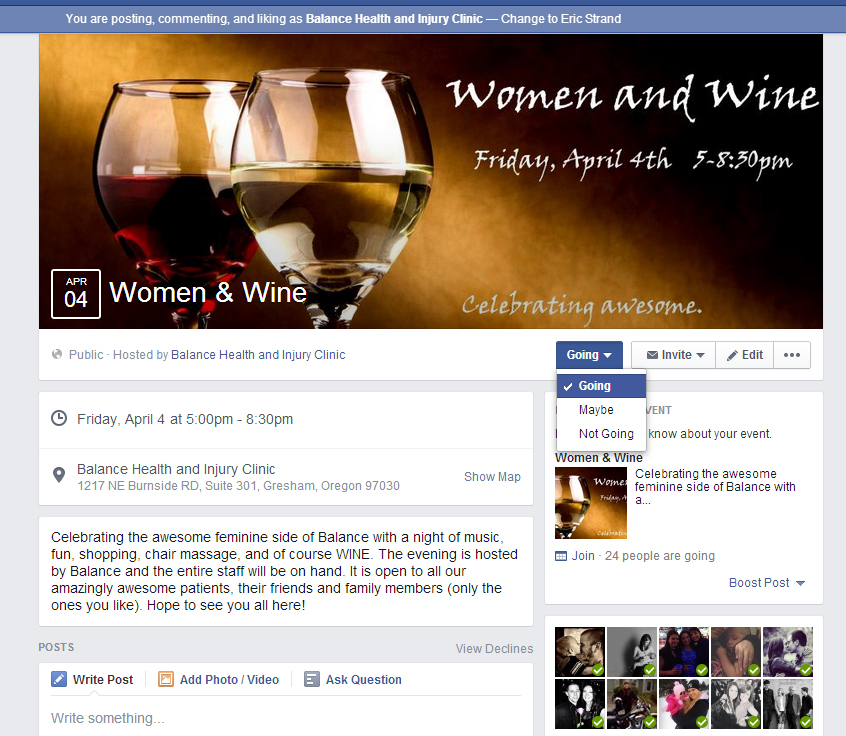846x736 pixels.
Task: Click the globe Public privacy icon
Action: (57, 355)
